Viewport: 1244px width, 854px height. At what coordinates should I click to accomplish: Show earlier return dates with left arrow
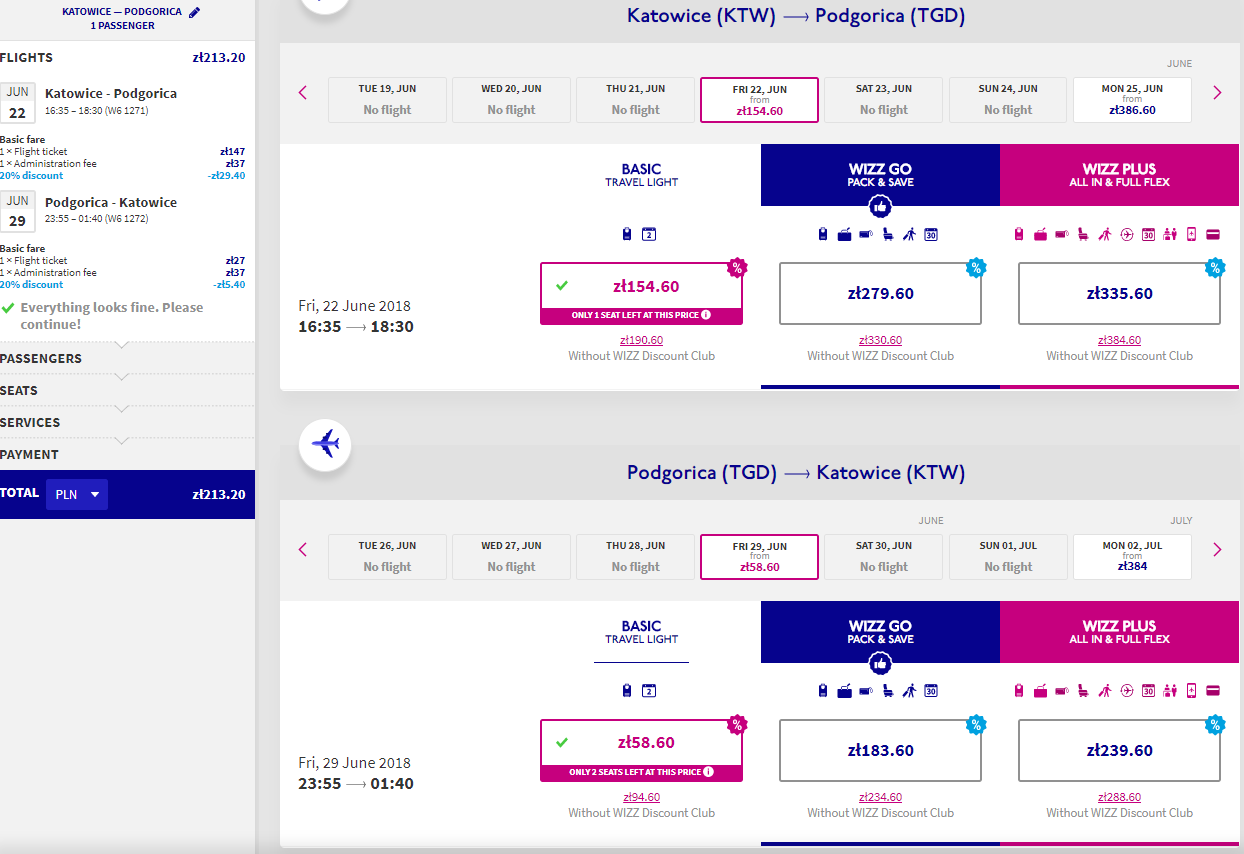(303, 549)
